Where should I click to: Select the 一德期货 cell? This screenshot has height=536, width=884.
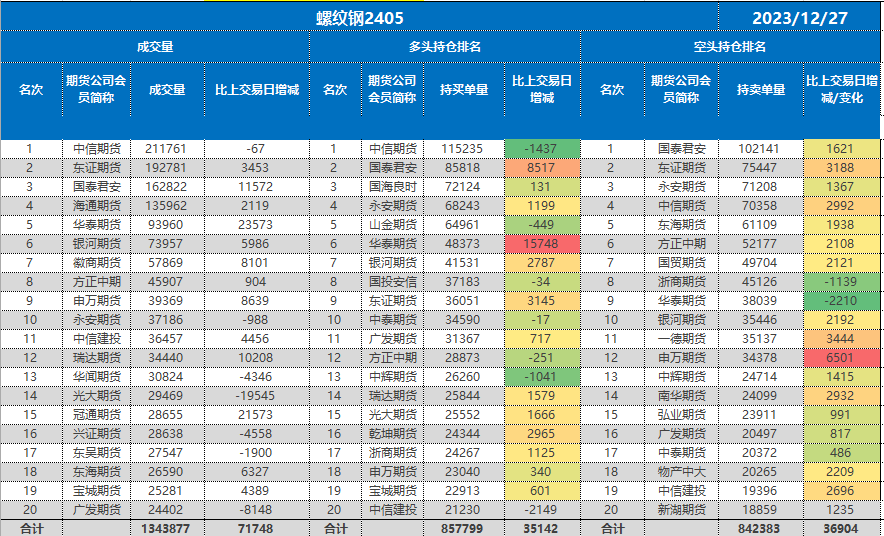682,339
